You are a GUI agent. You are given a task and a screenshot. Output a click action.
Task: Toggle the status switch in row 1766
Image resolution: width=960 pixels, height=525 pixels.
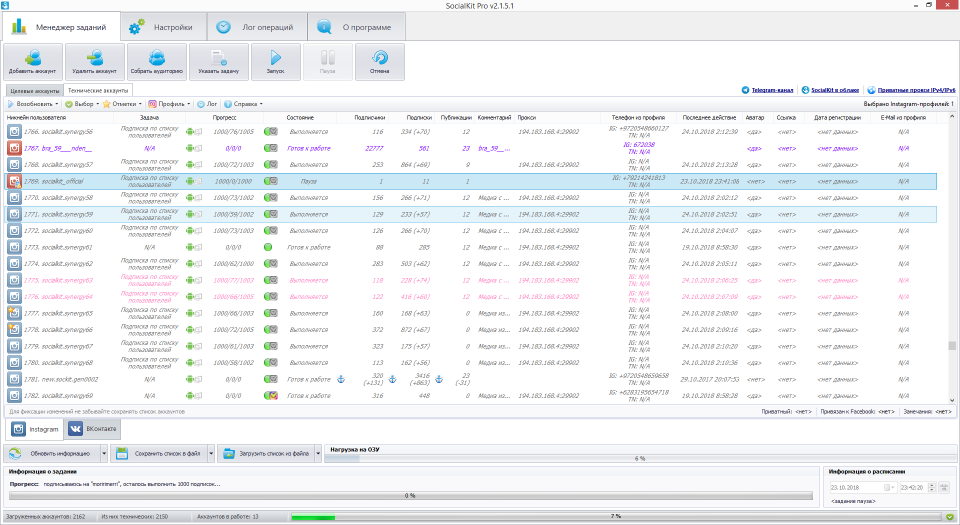271,132
